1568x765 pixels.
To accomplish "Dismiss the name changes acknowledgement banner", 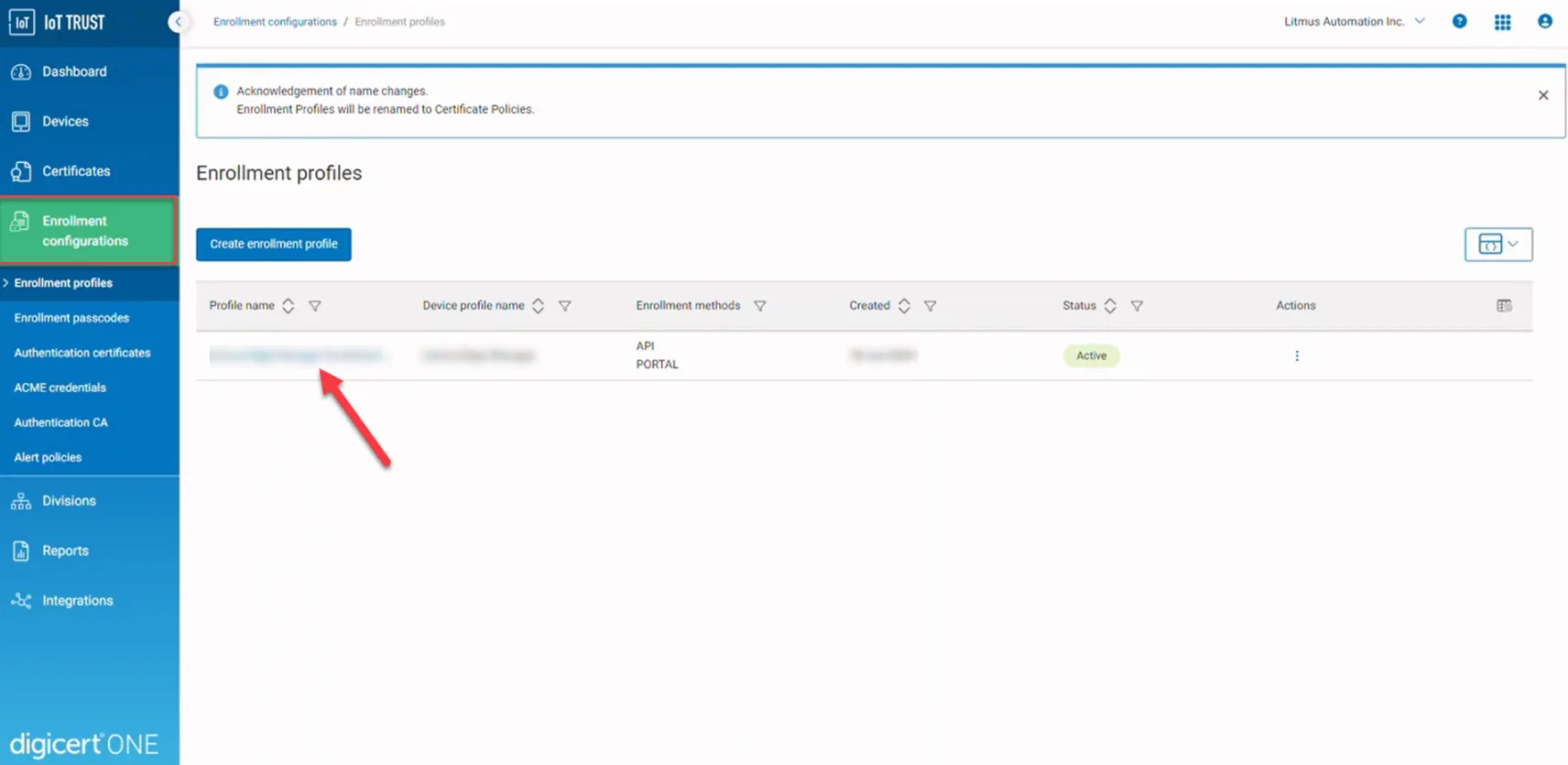I will [1543, 95].
